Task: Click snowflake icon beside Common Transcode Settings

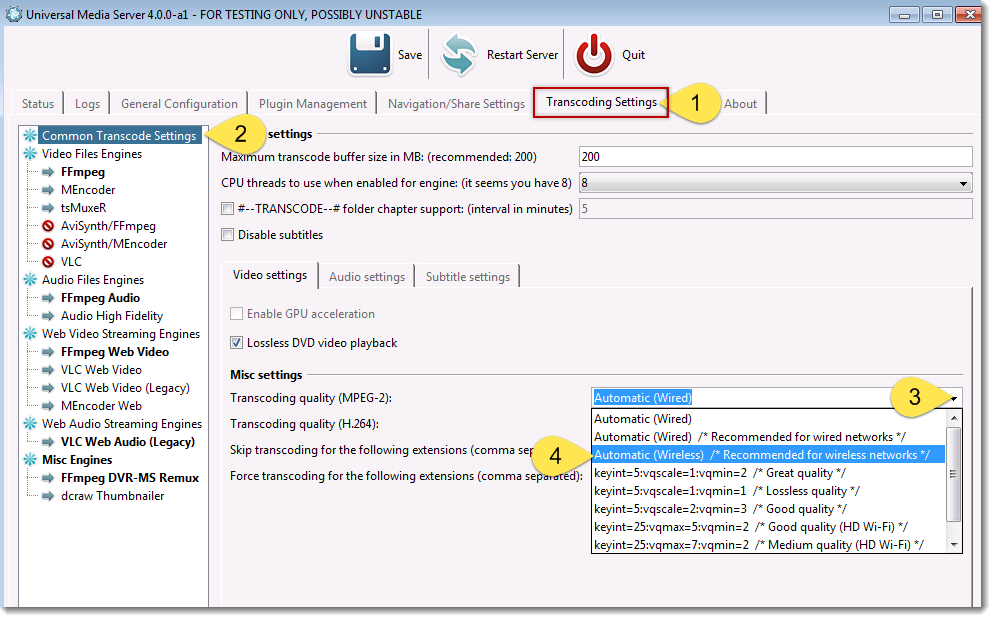Action: [x=30, y=135]
